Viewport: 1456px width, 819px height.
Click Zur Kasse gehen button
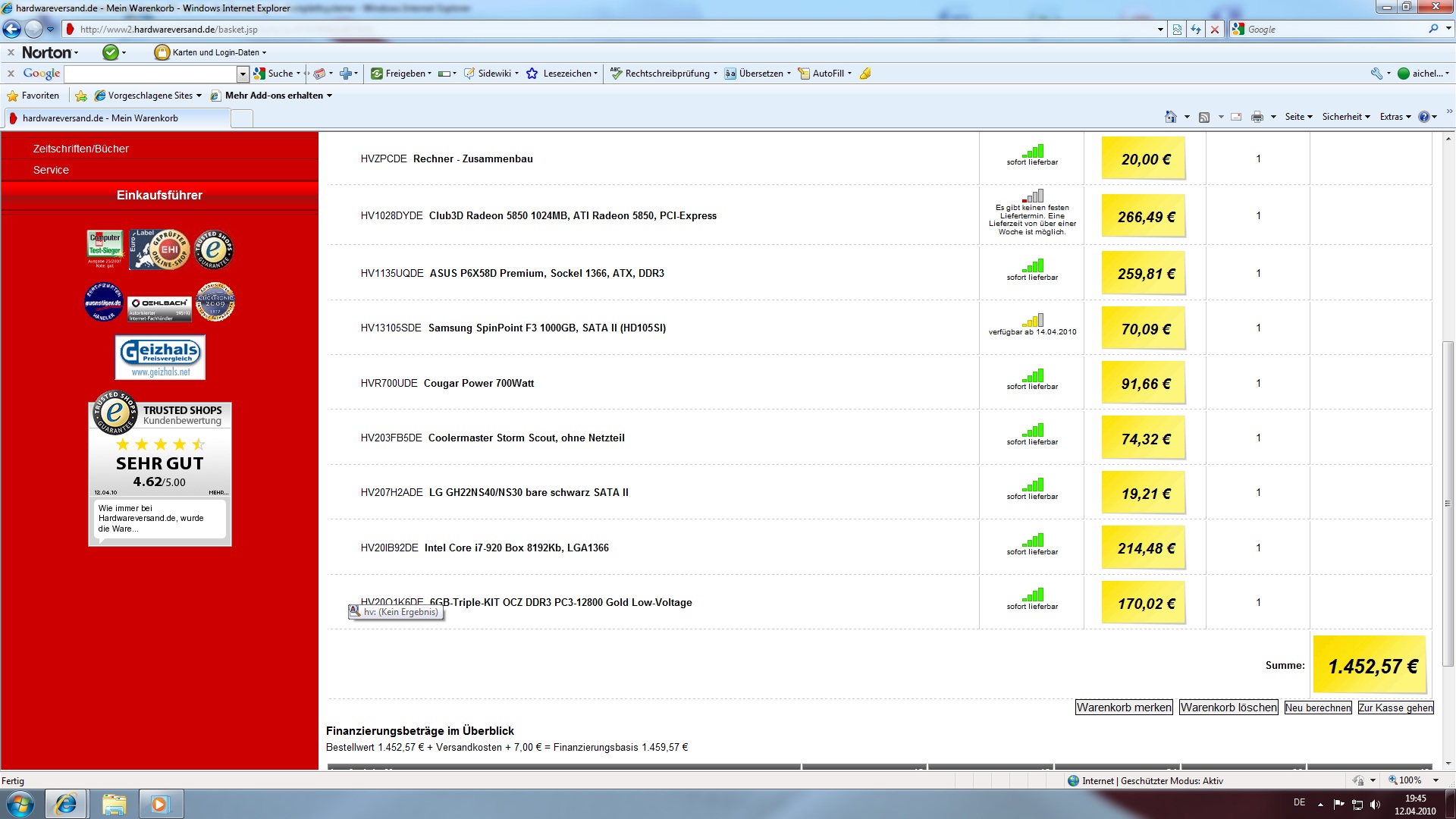pyautogui.click(x=1396, y=708)
